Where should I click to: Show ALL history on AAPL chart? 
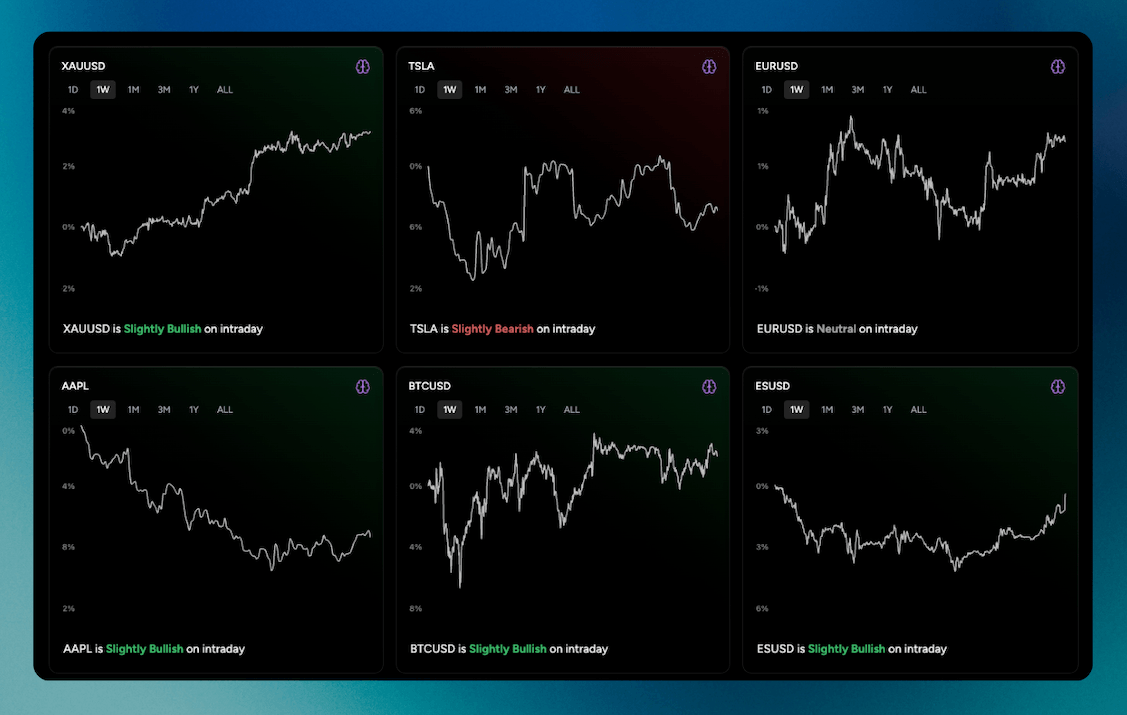pyautogui.click(x=224, y=410)
